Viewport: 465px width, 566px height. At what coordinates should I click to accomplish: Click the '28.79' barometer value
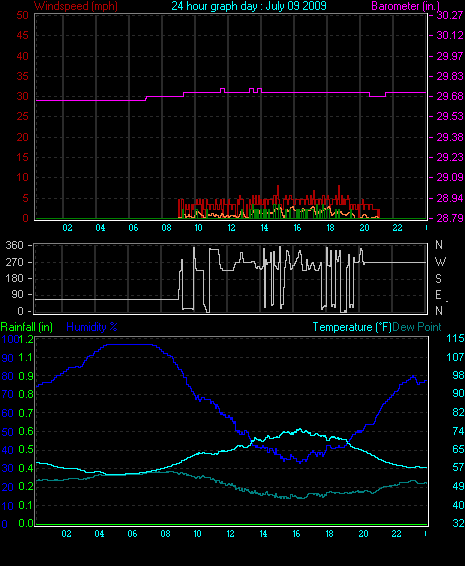450,218
